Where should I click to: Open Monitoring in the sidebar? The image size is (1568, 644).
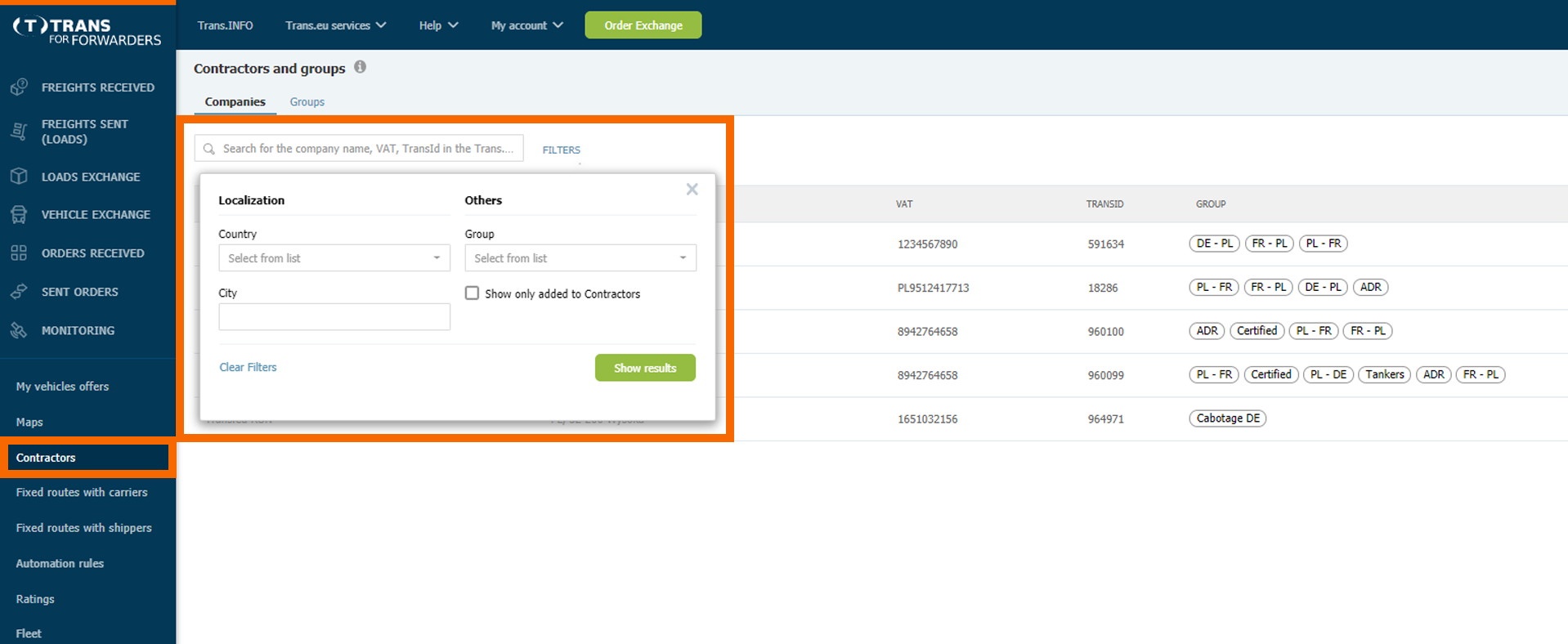coord(78,330)
